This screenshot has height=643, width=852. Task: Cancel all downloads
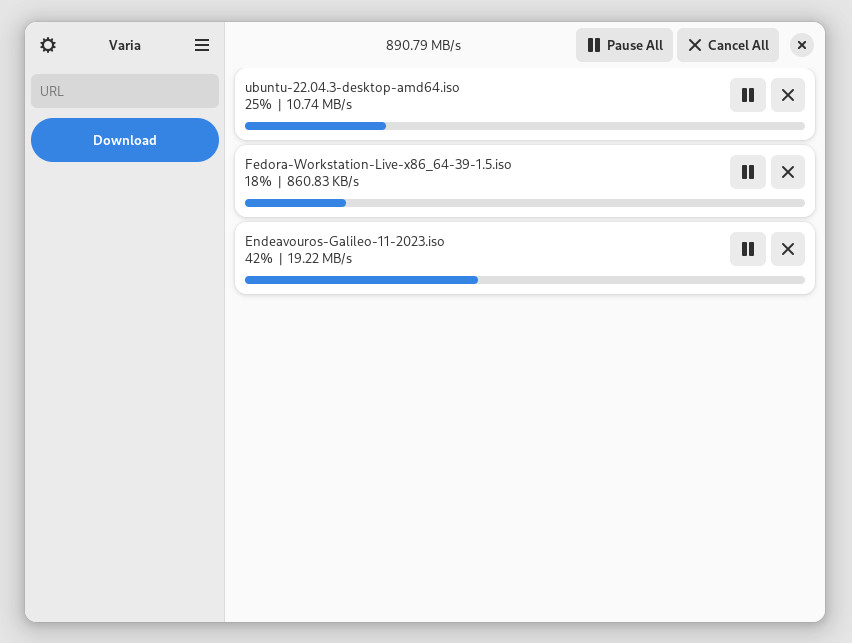728,45
